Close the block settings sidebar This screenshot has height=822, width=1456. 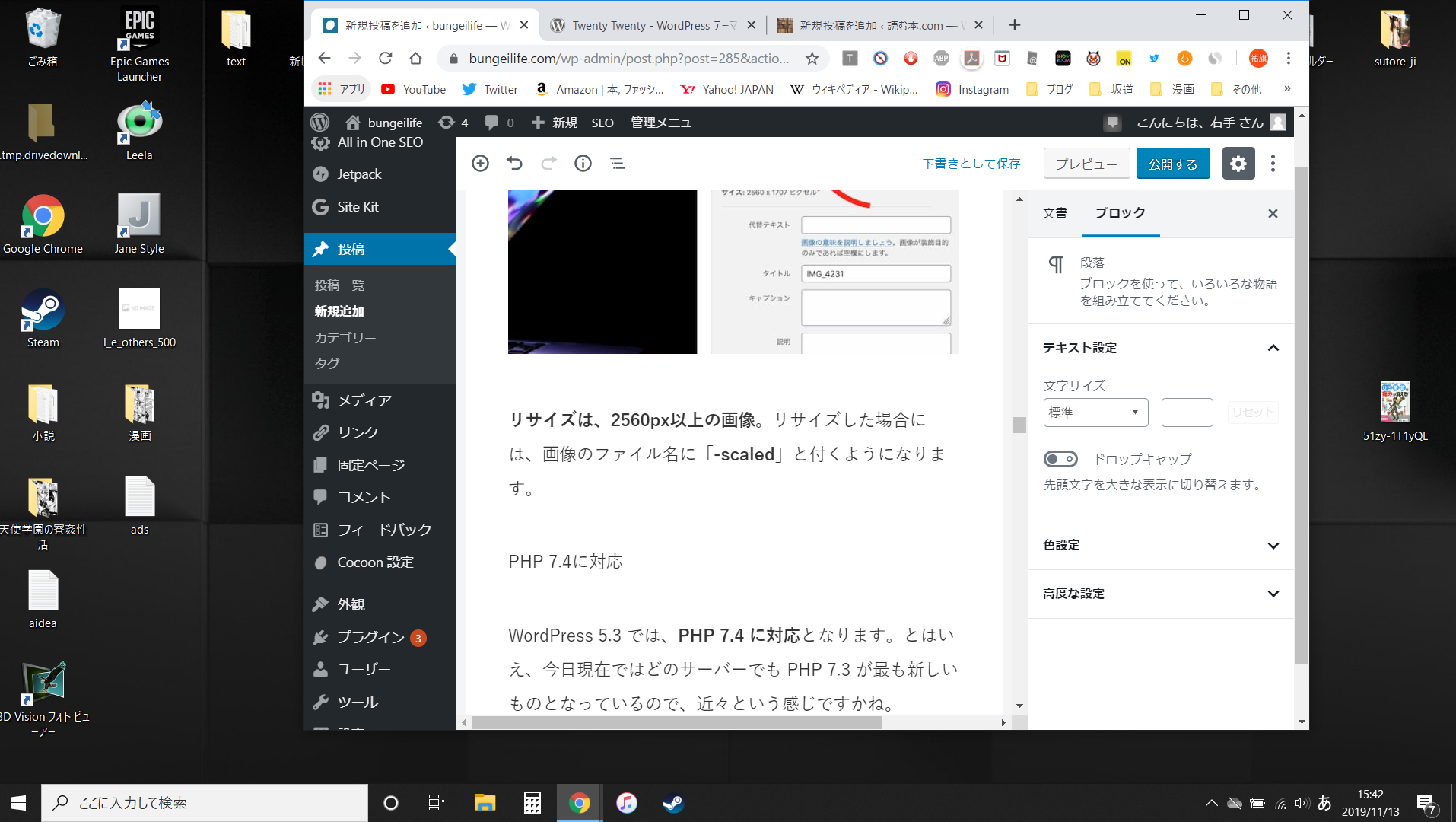(1273, 214)
